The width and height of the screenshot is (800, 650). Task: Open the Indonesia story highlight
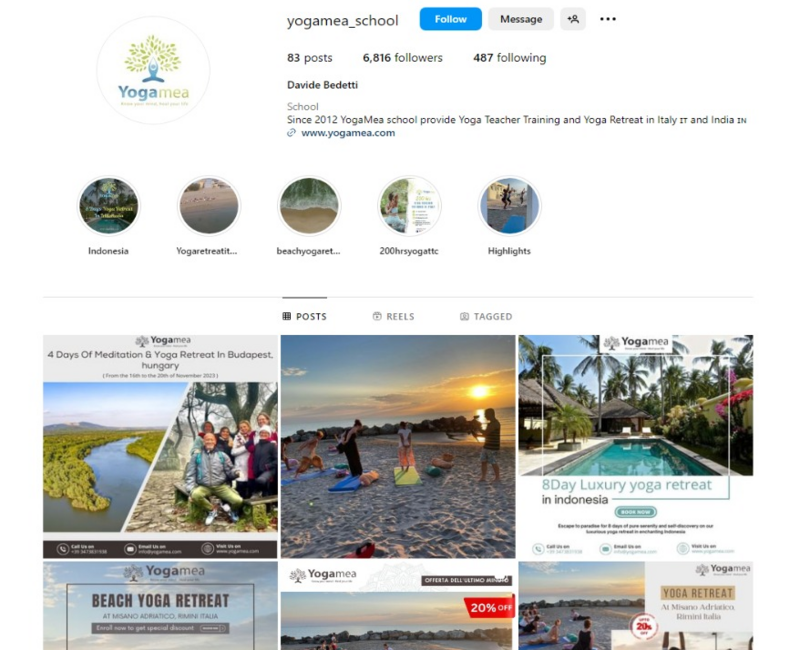pyautogui.click(x=108, y=206)
